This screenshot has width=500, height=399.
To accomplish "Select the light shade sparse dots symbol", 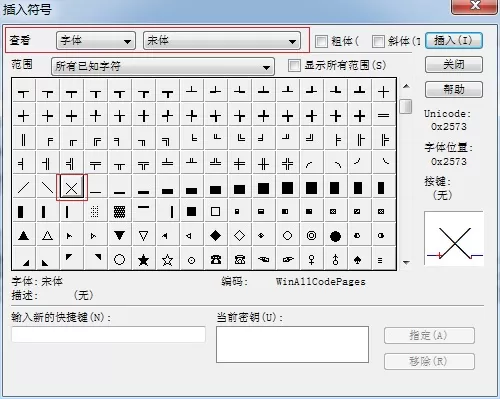I will pos(95,212).
